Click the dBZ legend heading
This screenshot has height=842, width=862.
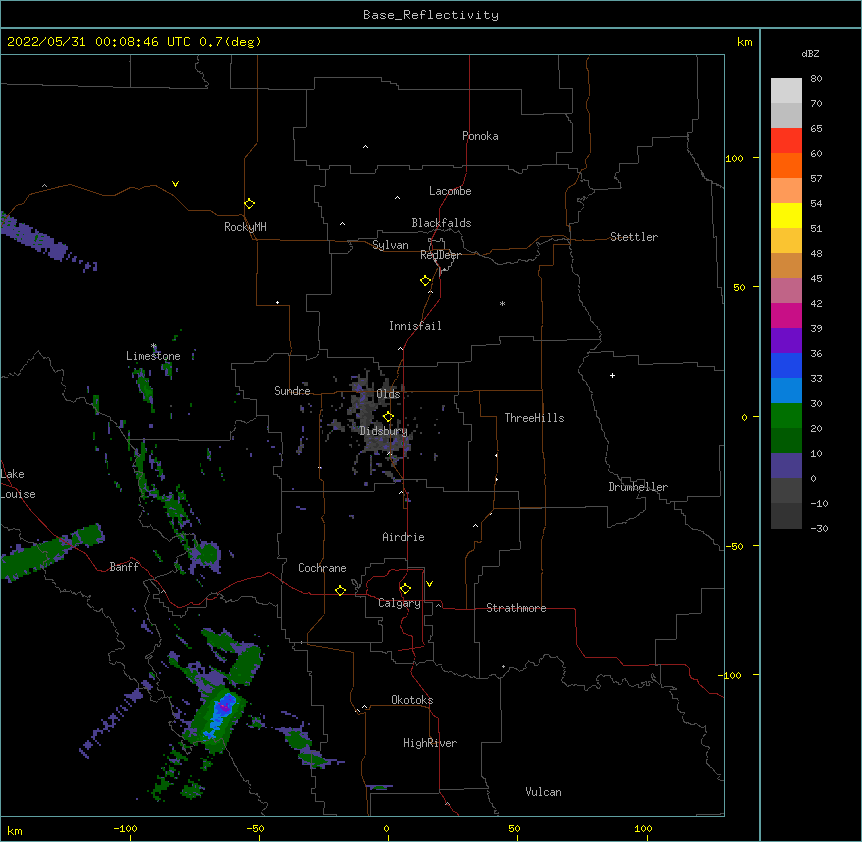pyautogui.click(x=810, y=53)
